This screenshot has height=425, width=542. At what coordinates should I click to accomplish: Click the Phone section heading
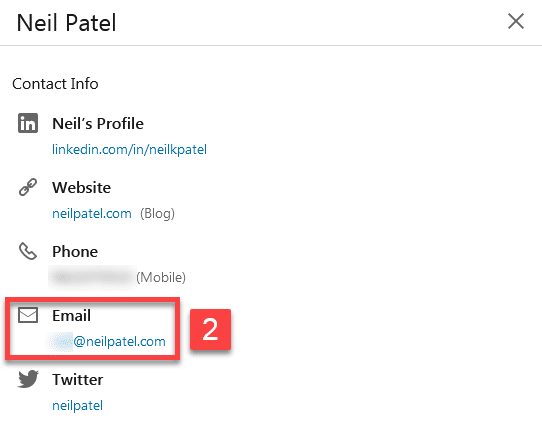[x=75, y=252]
